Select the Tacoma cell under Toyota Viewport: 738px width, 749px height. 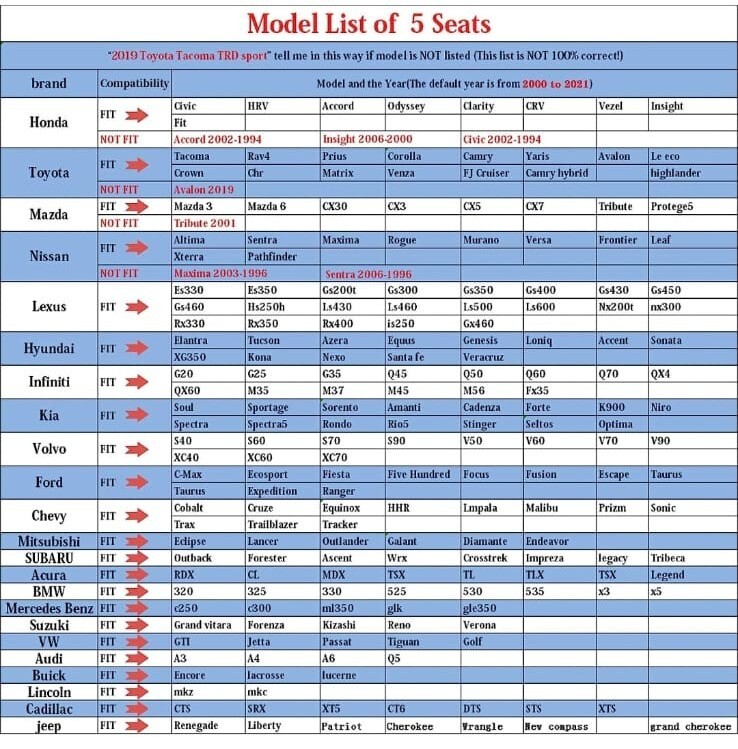tap(208, 156)
